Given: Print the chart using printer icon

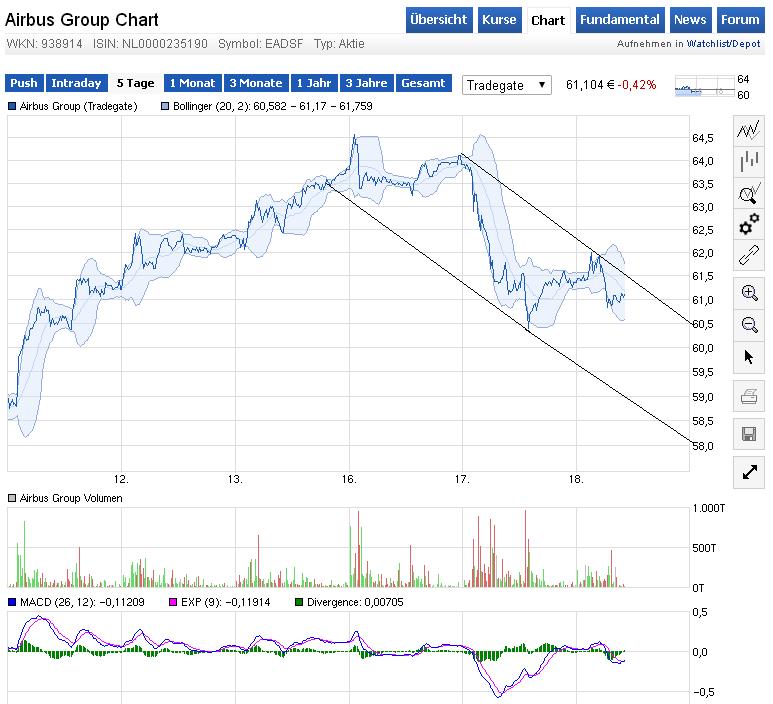Looking at the screenshot, I should point(748,397).
